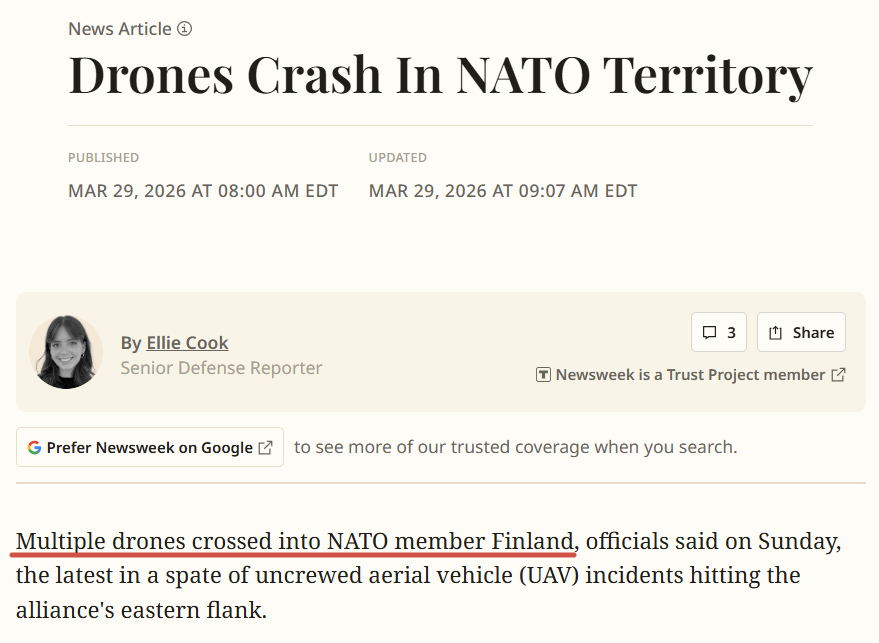Click the News Article label
Image resolution: width=879 pixels, height=643 pixels.
pyautogui.click(x=119, y=29)
